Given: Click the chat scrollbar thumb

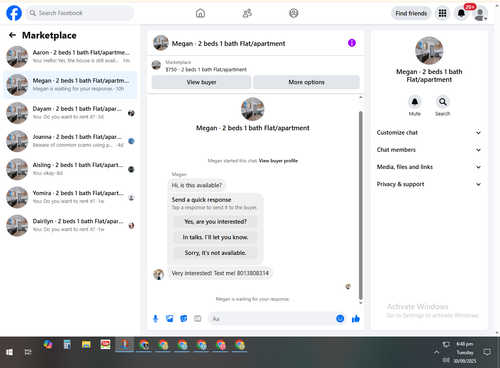Looking at the screenshot, I should tap(360, 205).
